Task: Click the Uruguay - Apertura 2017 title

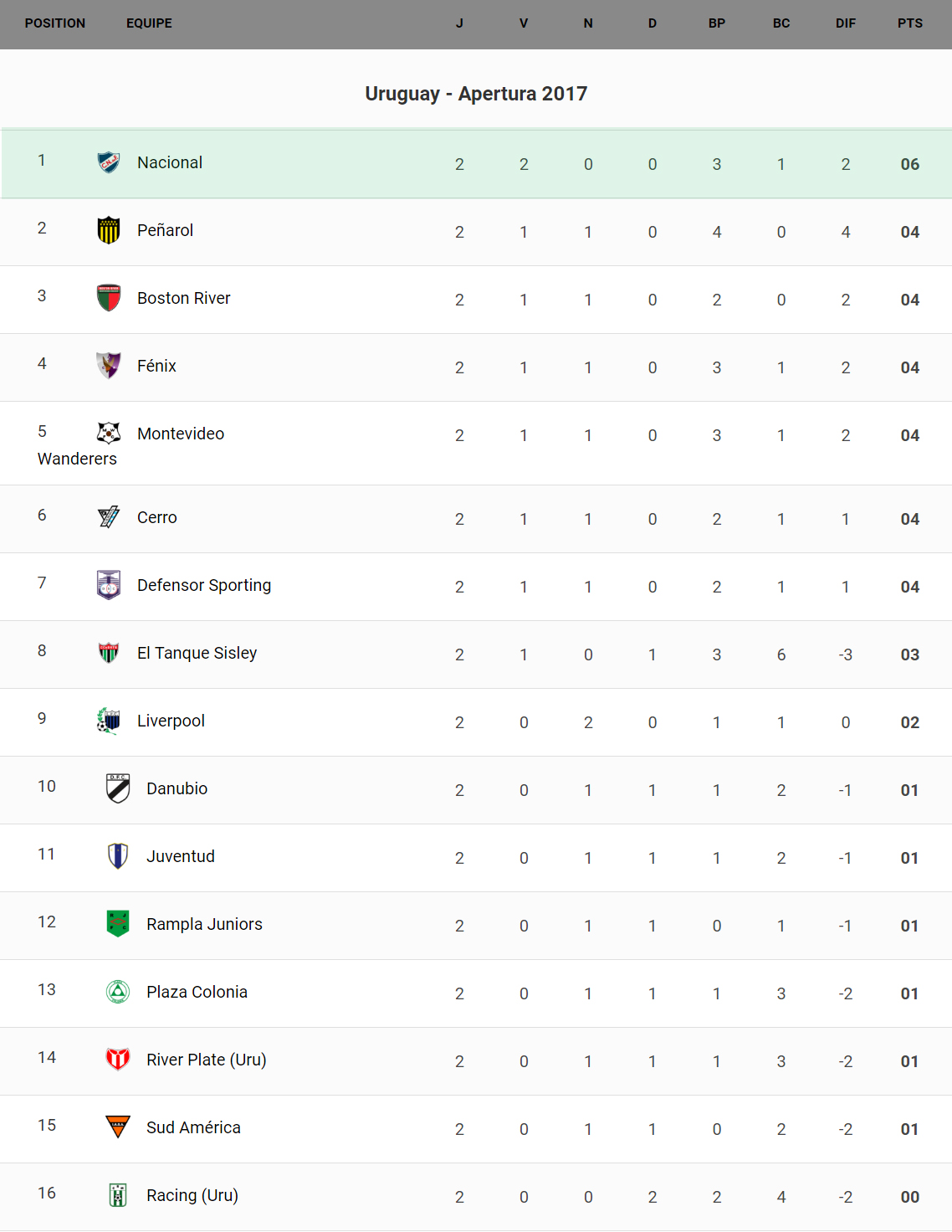Action: 476,94
